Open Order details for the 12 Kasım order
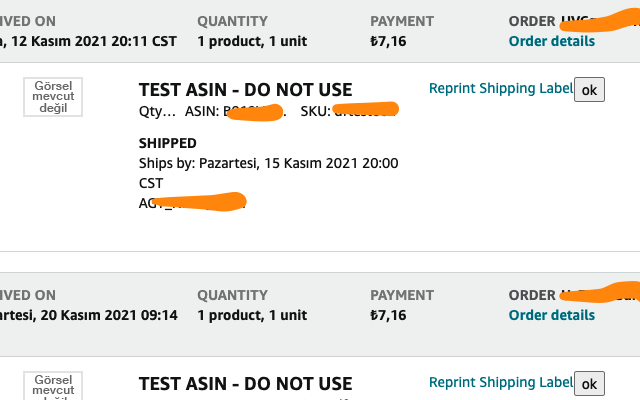Image resolution: width=640 pixels, height=400 pixels. [551, 41]
